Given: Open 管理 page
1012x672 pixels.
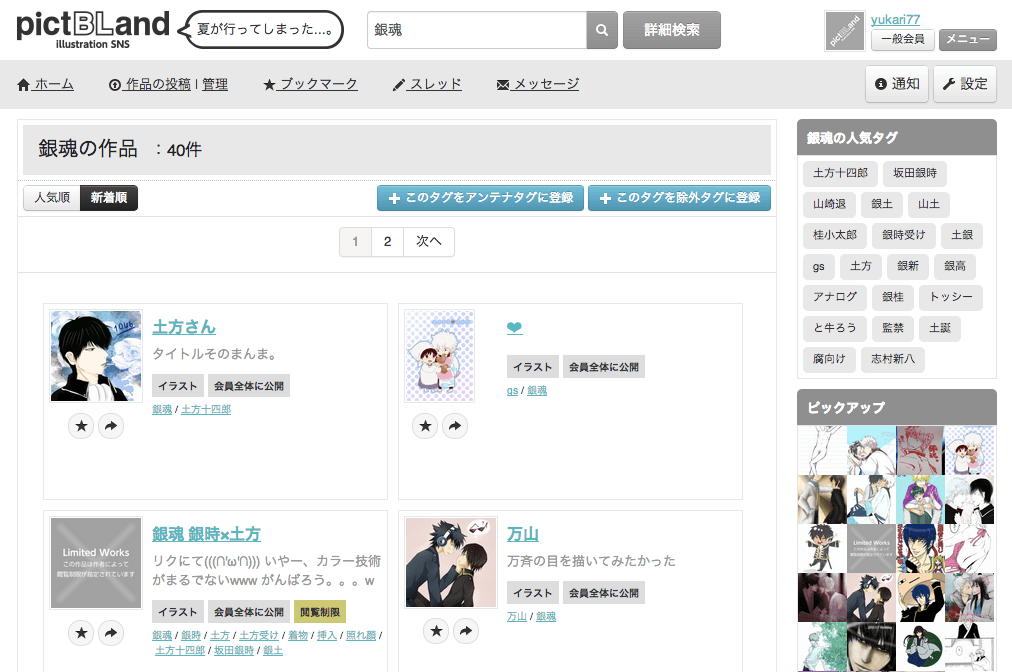Looking at the screenshot, I should click(215, 85).
